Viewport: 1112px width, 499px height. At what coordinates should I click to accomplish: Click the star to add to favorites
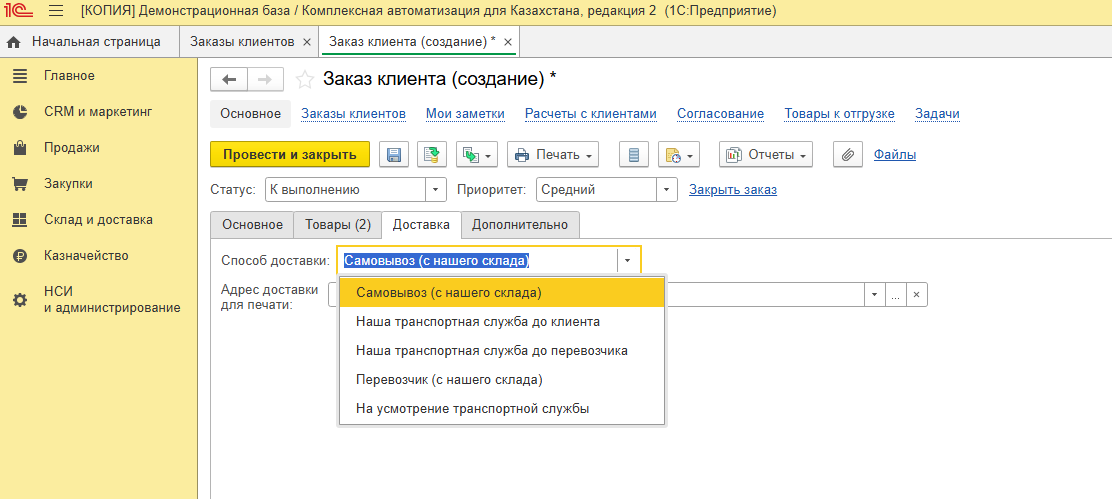305,79
